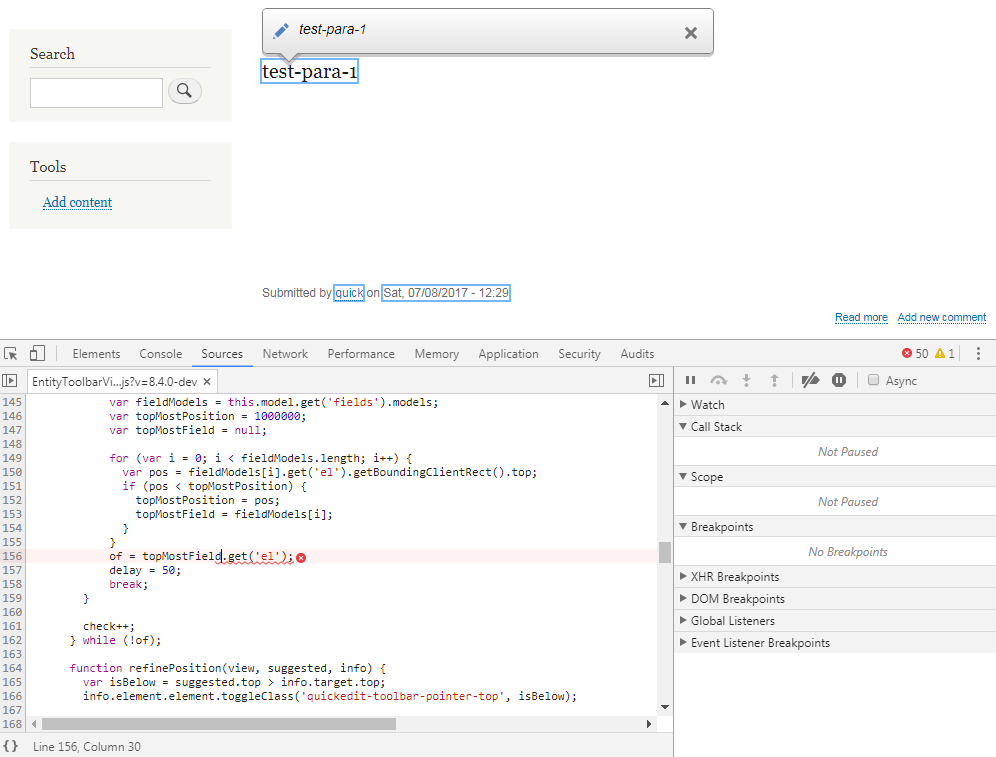Click line number 156 in the gutter
996x757 pixels.
click(x=12, y=556)
